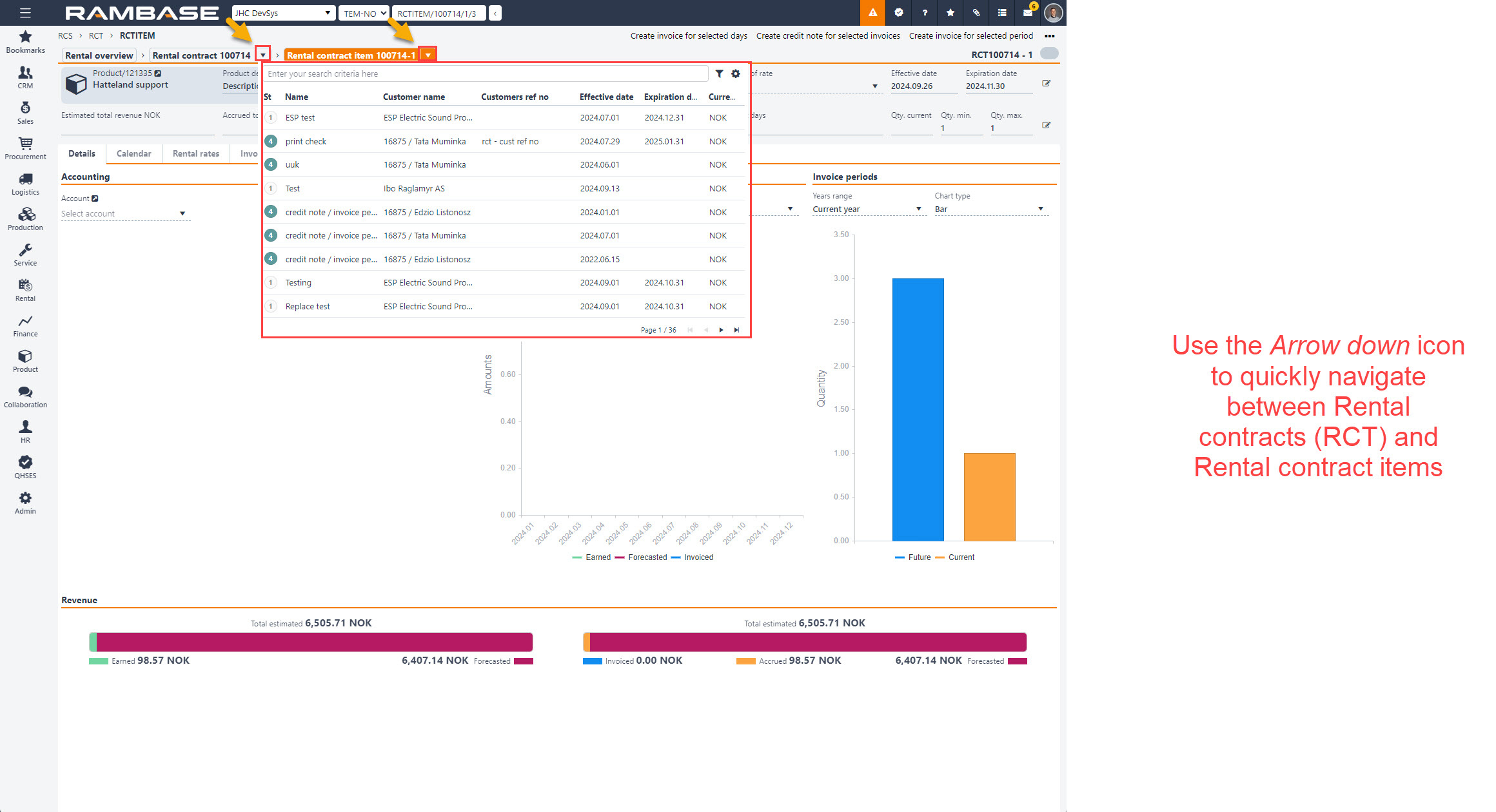This screenshot has height=812, width=1496.
Task: Open the Product/121335 link
Action: [123, 73]
